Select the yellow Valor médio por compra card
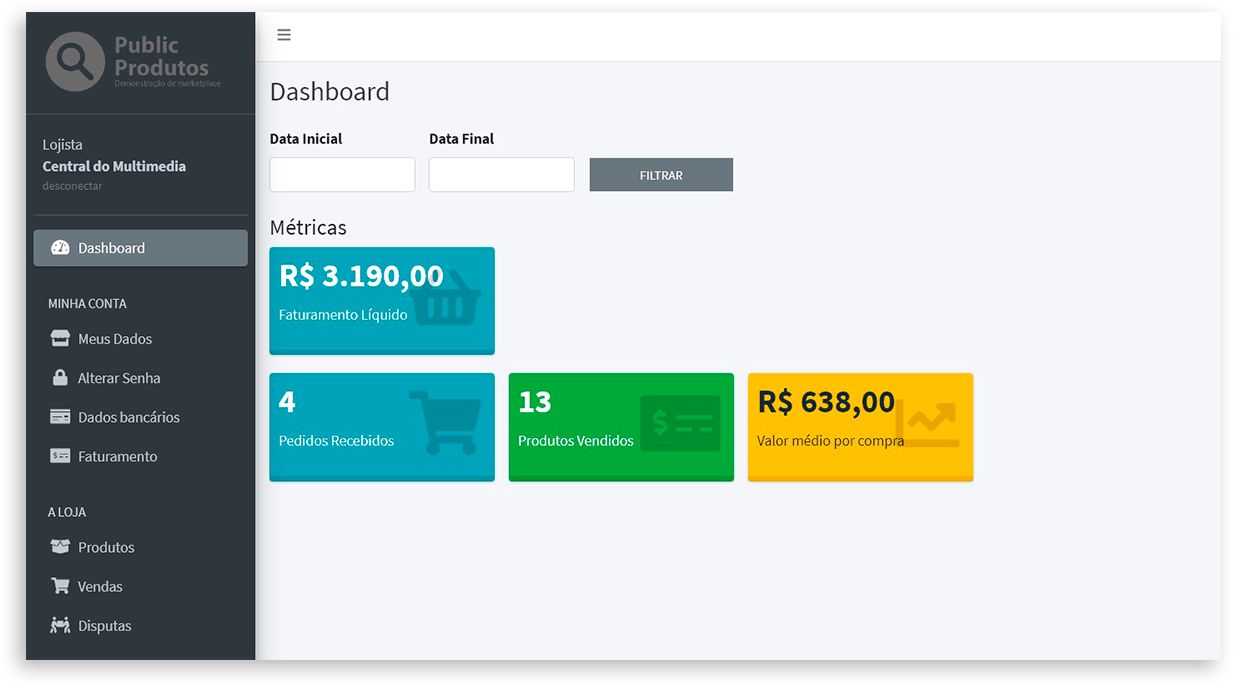1233x686 pixels. tap(861, 427)
